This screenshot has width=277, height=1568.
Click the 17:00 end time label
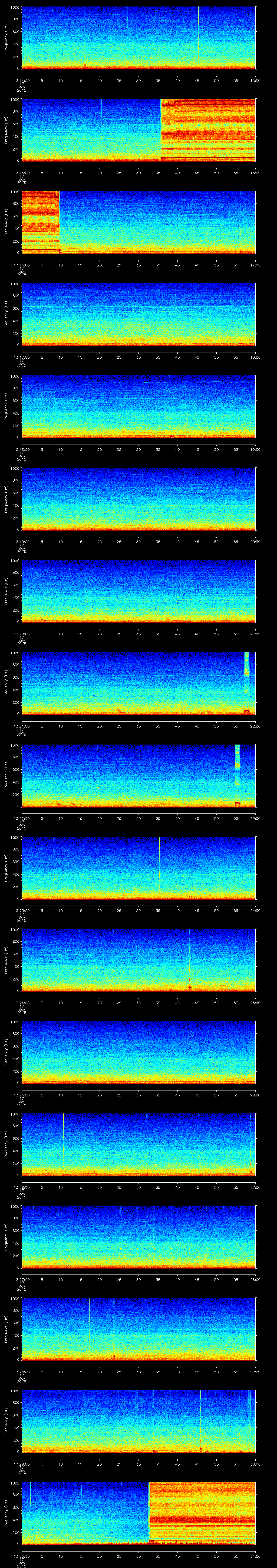[x=256, y=265]
